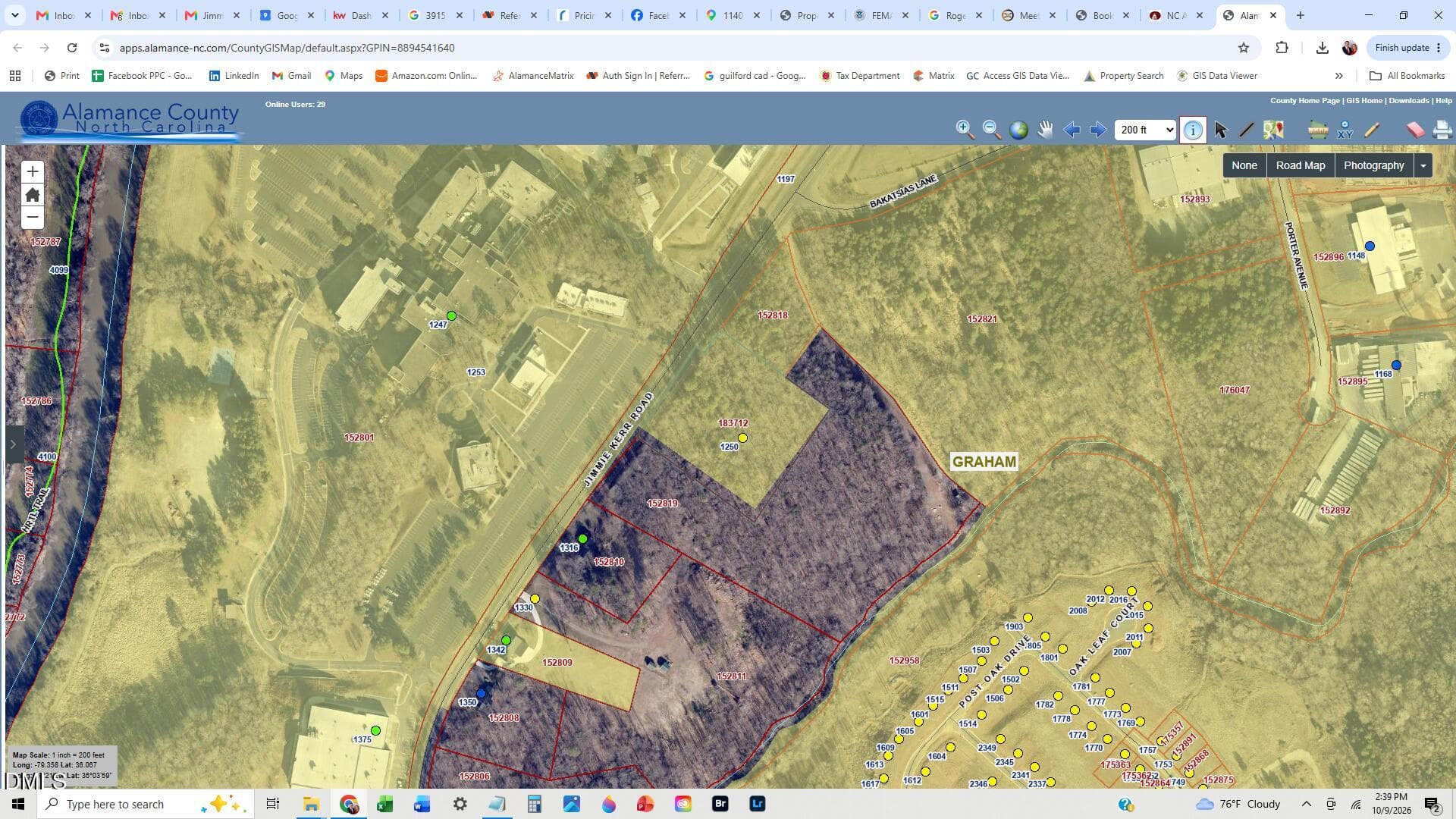Click the Finish update button
Image resolution: width=1456 pixels, height=819 pixels.
[x=1407, y=48]
